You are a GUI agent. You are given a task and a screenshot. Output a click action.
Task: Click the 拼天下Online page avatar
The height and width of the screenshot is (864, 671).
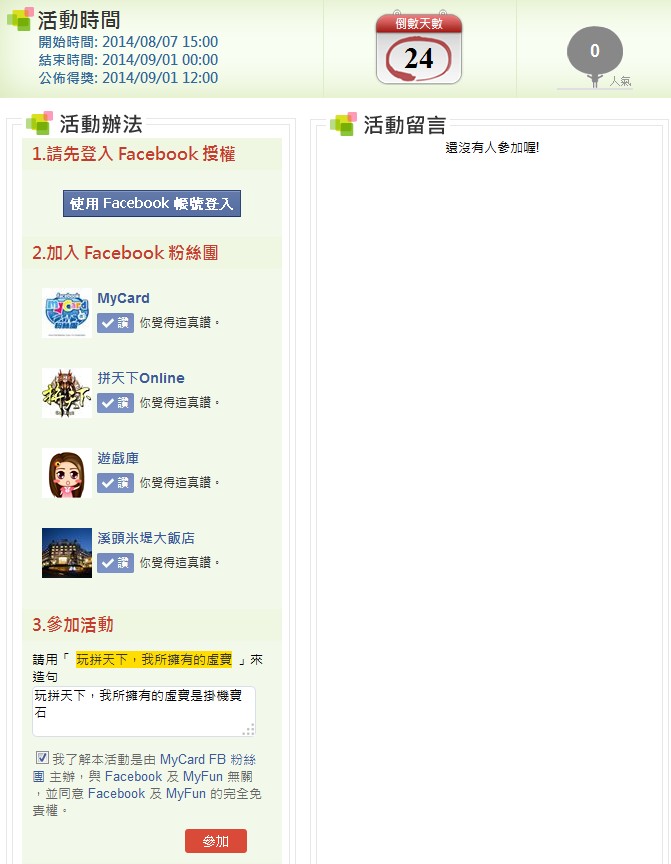coord(67,393)
